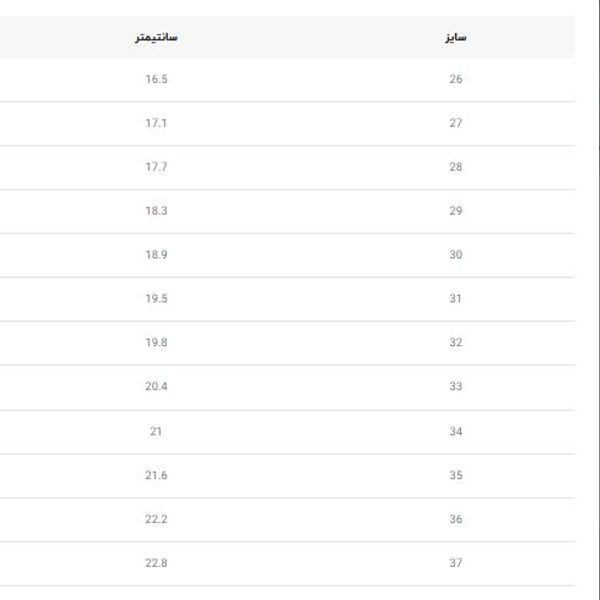Click the 20.4 centimeter value
This screenshot has height=600, width=600.
[x=156, y=387]
